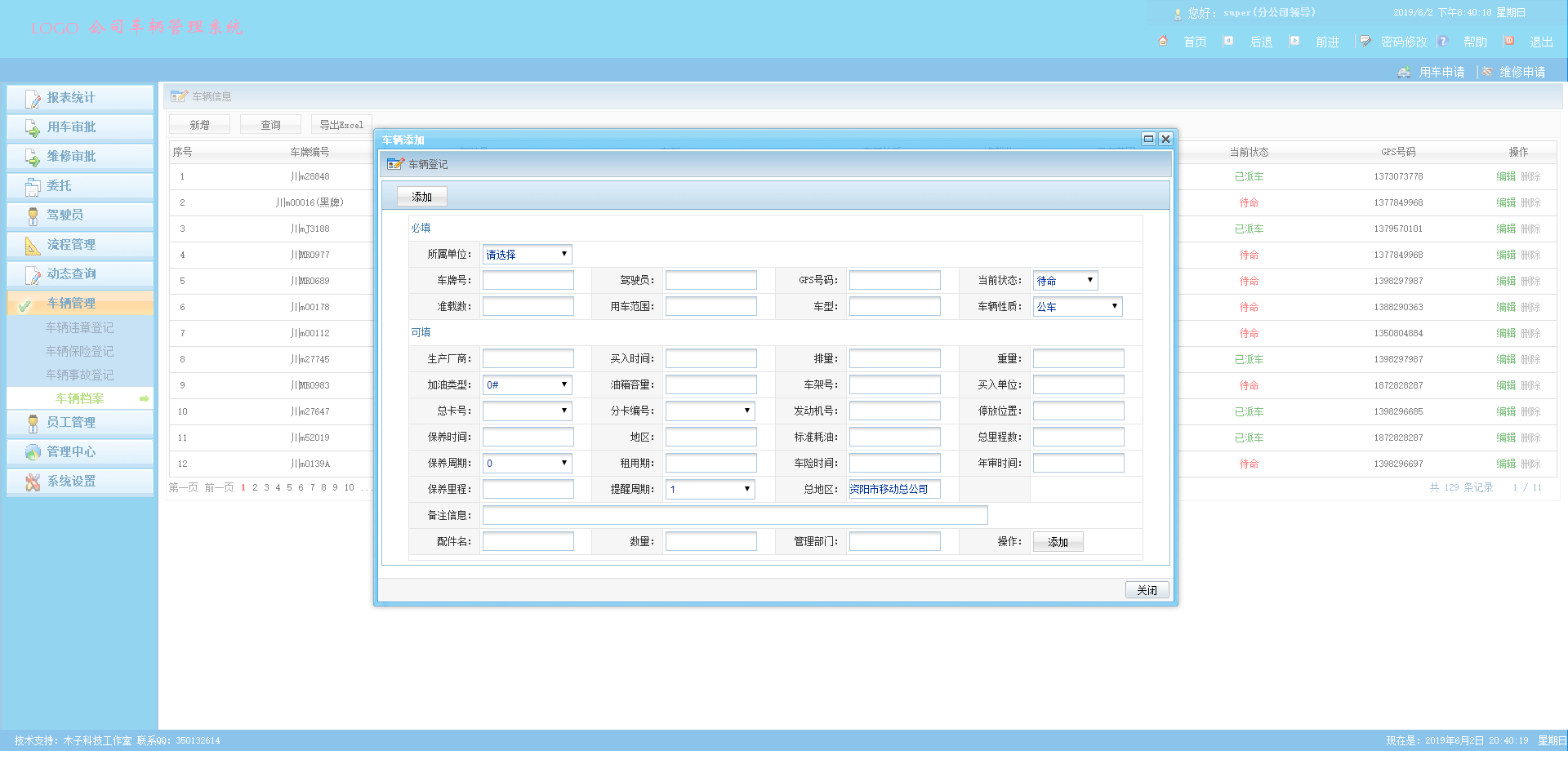
Task: Click the forward icon beside 前进
Action: [1294, 41]
